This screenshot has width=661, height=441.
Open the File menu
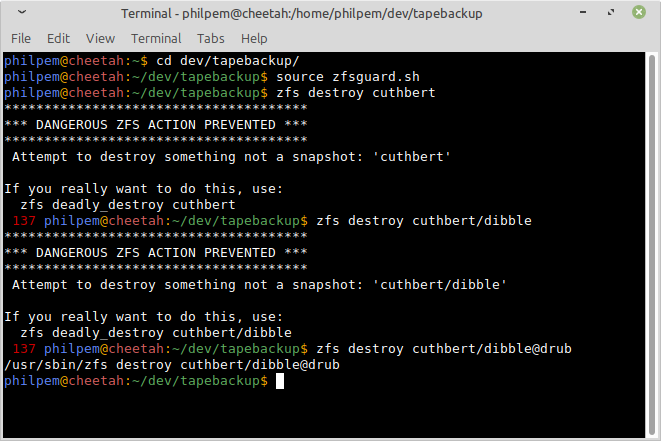(21, 38)
